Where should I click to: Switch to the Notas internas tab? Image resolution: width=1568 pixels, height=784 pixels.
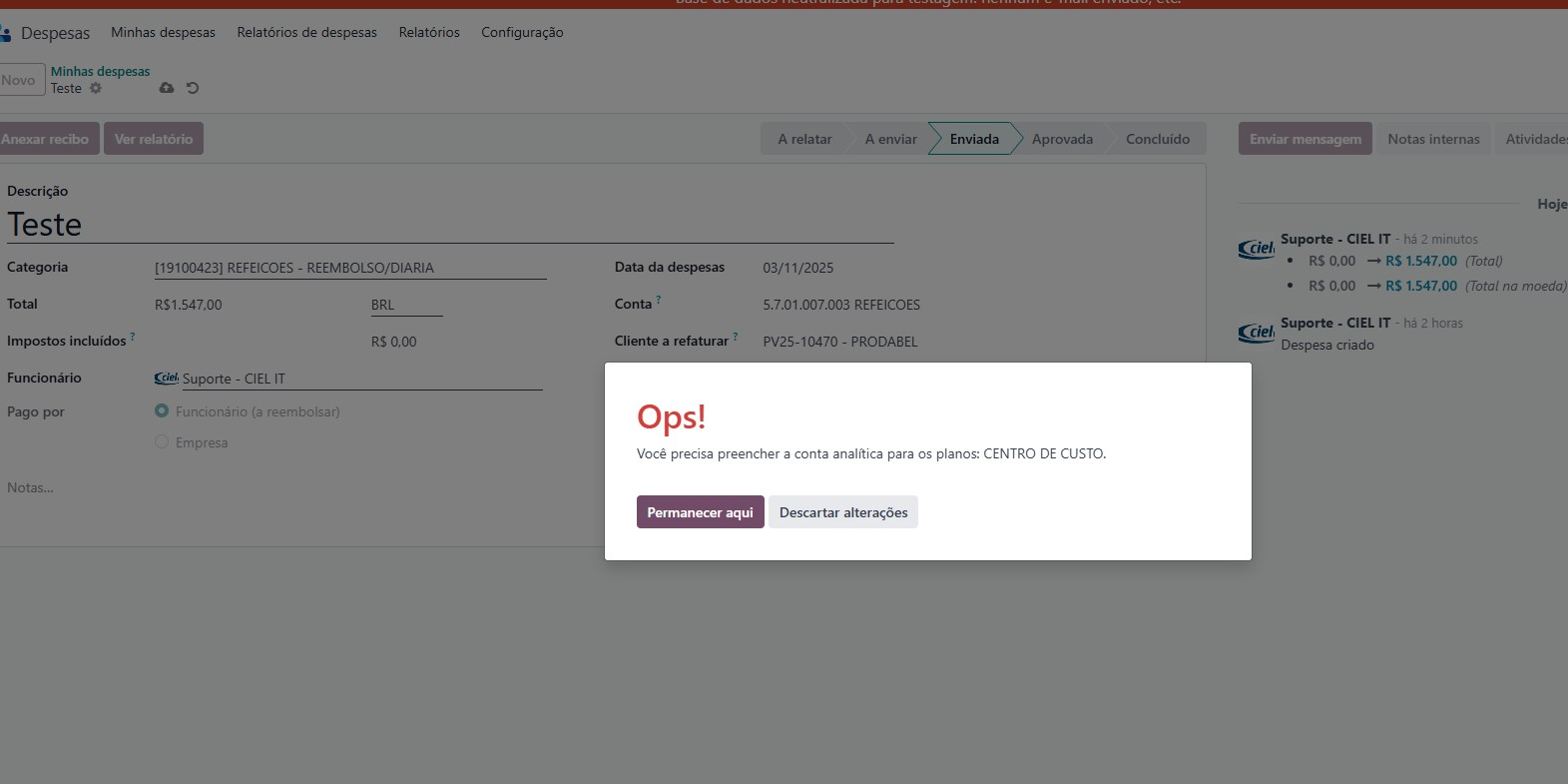pyautogui.click(x=1433, y=139)
